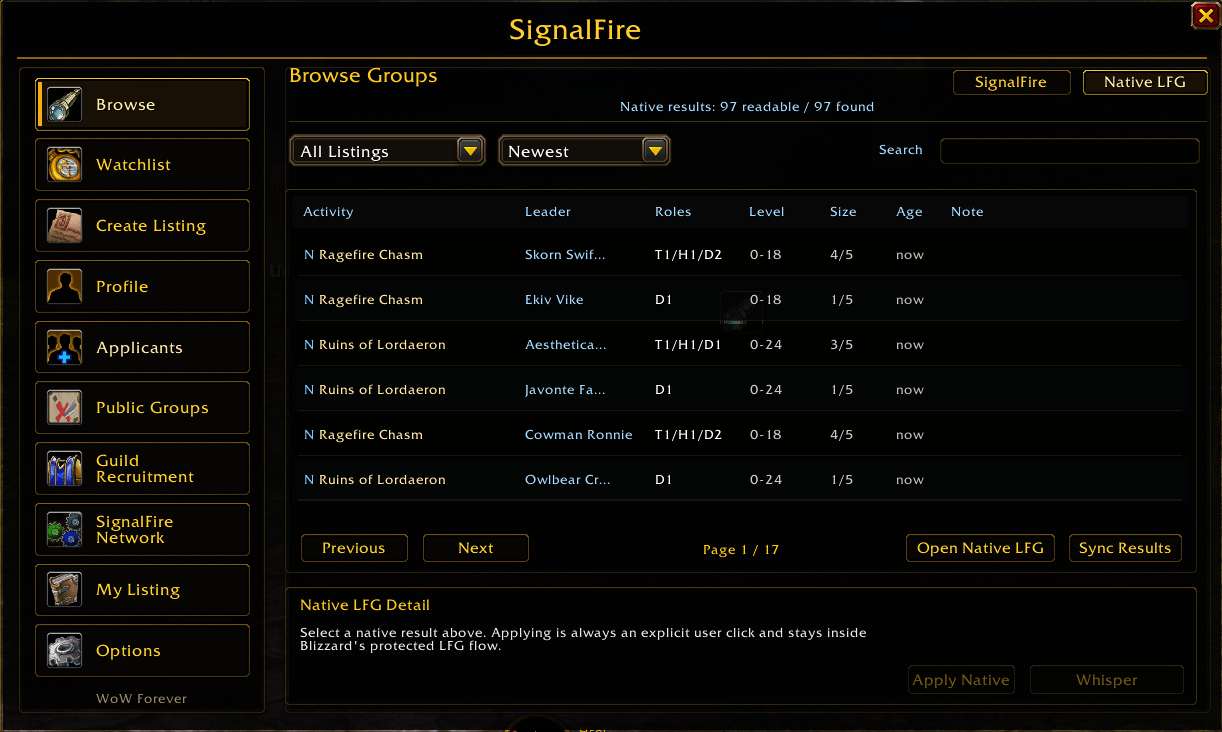Click the Profile silhouette icon

[65, 287]
